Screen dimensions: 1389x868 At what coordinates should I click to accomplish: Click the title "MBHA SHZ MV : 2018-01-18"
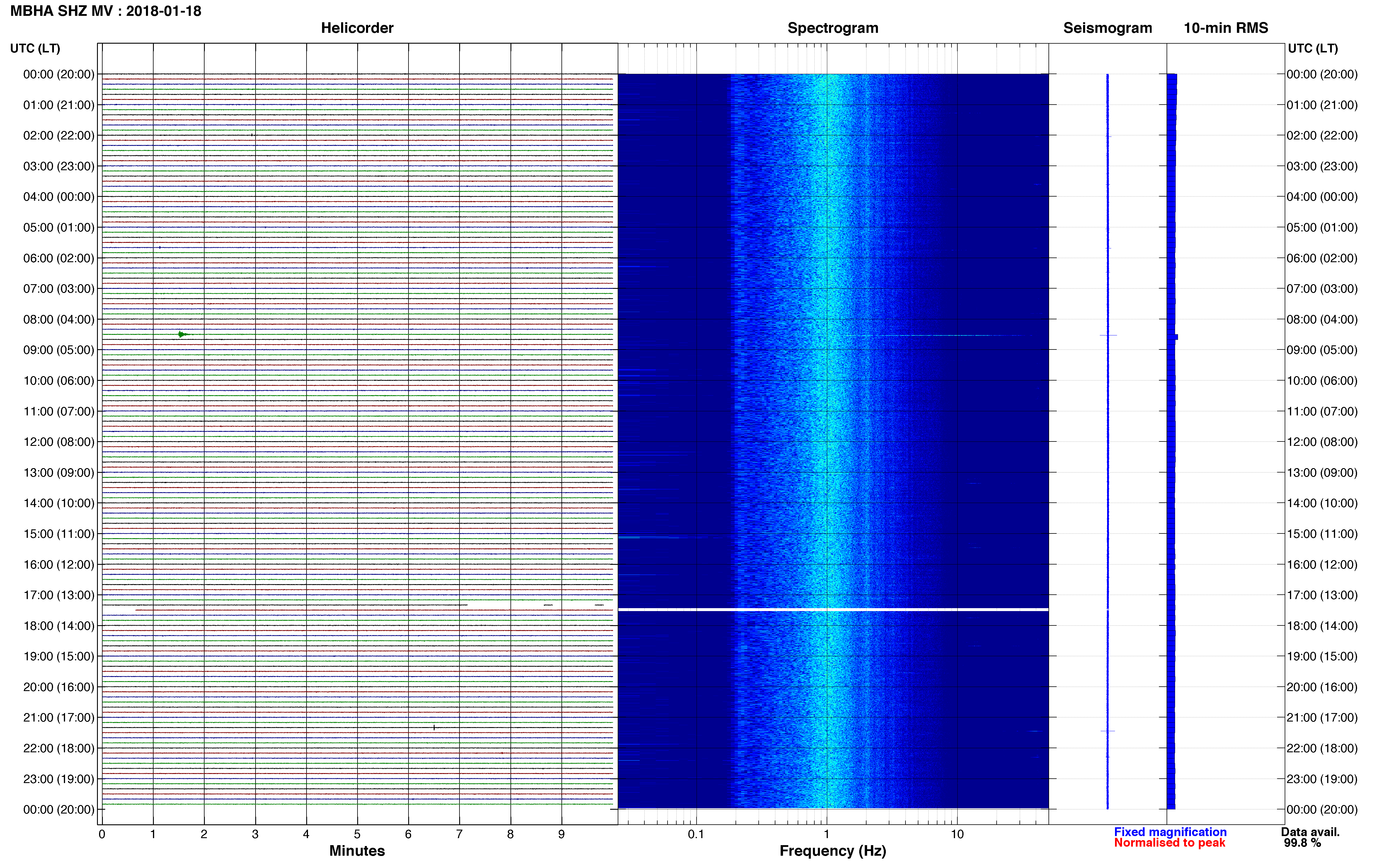tap(106, 11)
